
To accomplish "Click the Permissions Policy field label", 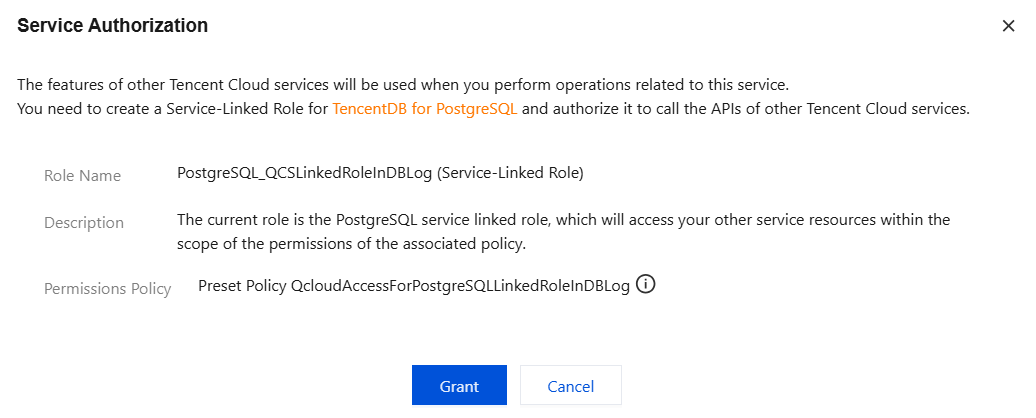I will point(107,289).
